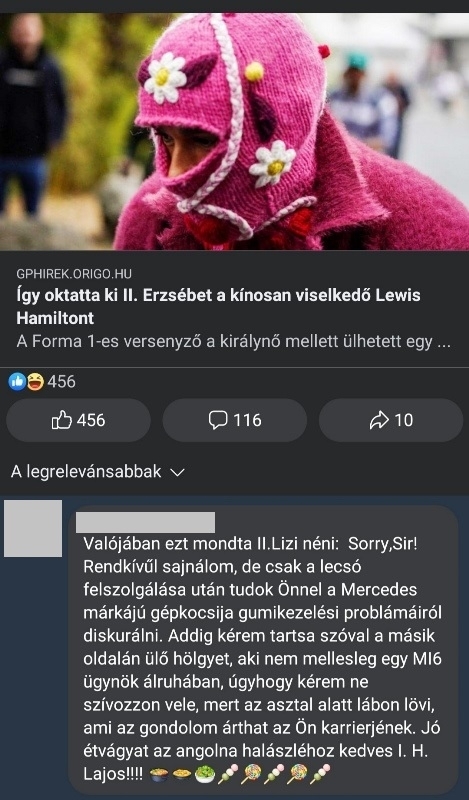
Task: Open the Így oktatta ki II. Erzsébet headline
Action: coord(218,307)
